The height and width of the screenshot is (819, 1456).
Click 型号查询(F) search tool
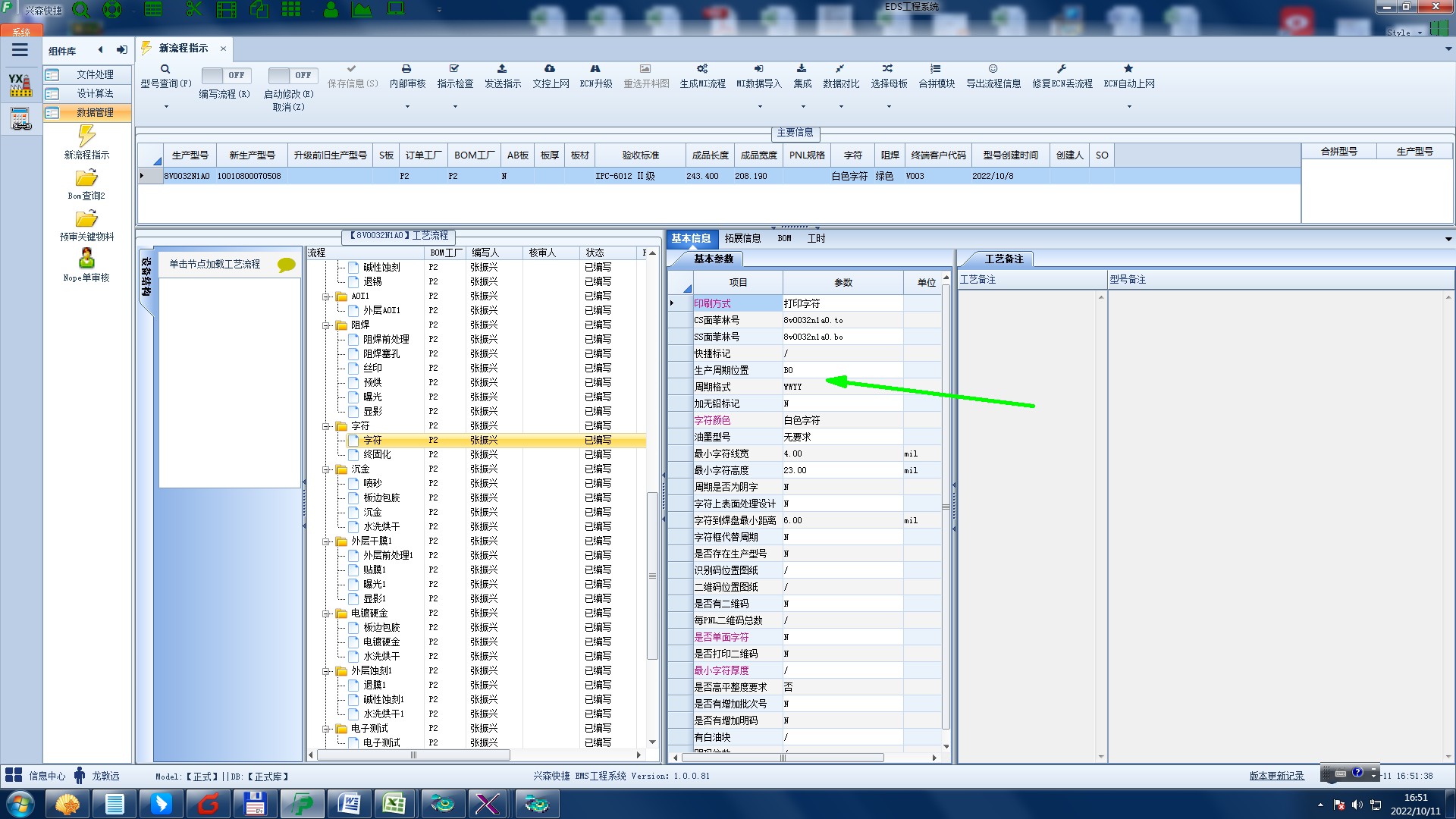165,77
